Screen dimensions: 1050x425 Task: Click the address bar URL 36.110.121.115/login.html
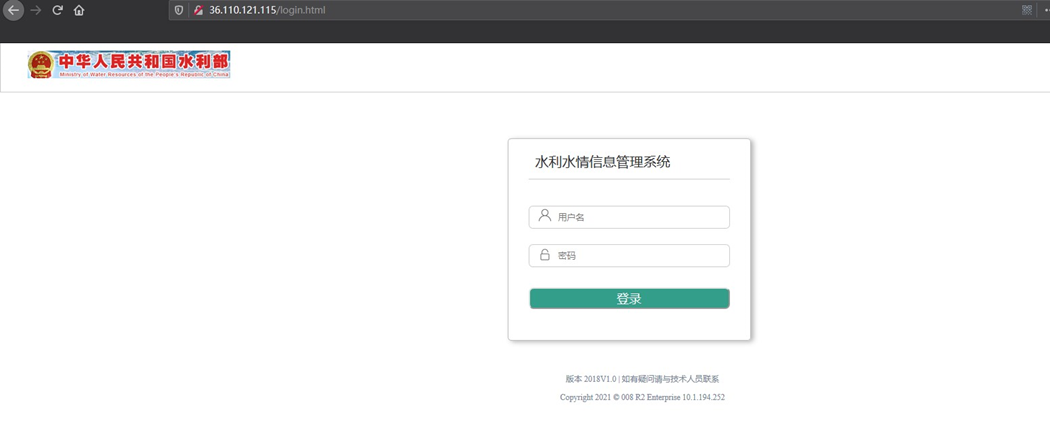point(268,11)
